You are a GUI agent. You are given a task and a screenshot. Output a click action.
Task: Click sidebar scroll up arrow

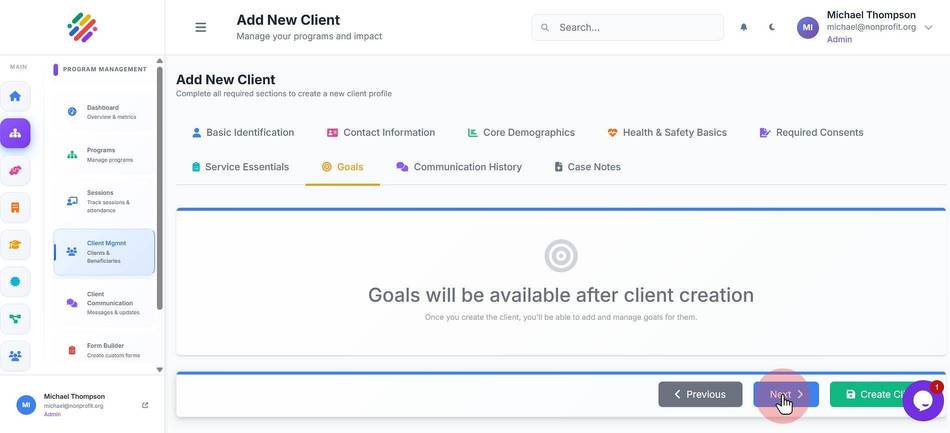tap(159, 61)
